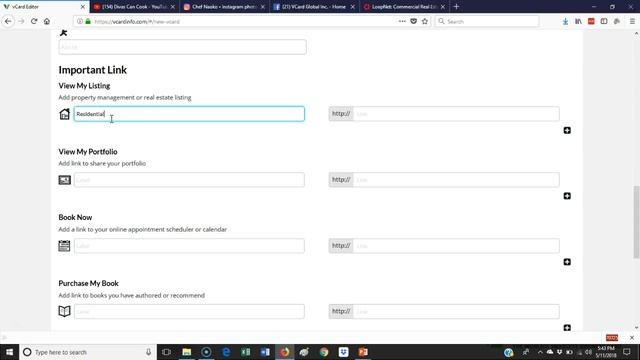Open Windows action center notifications

[x=627, y=352]
